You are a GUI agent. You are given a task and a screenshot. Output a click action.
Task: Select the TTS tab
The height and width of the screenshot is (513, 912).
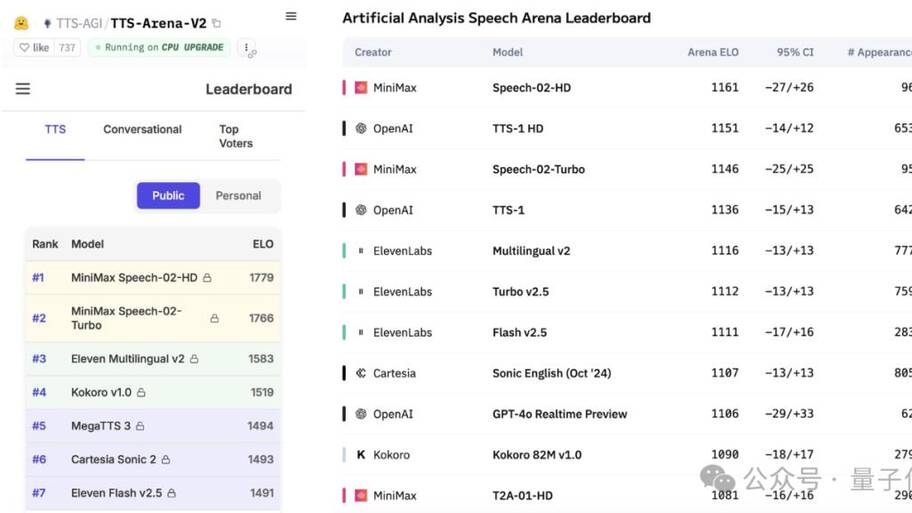55,130
